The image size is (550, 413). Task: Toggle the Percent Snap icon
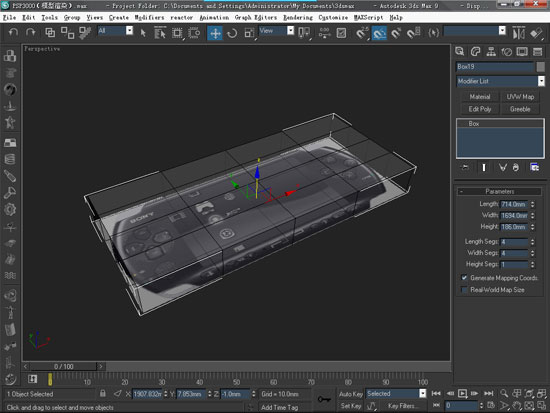(x=396, y=33)
